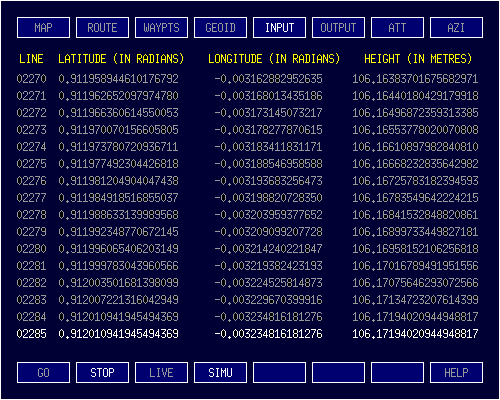Hit the STOP button
The image size is (500, 400).
click(102, 372)
